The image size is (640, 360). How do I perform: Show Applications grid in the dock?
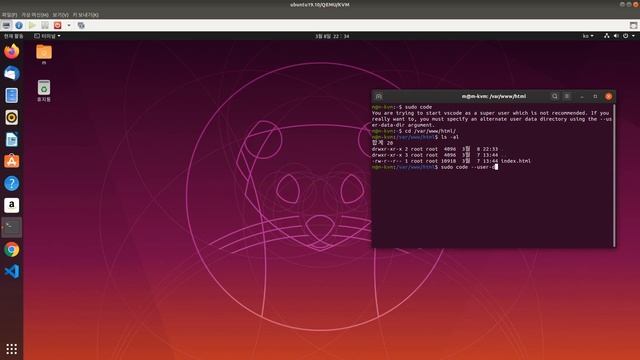11,349
